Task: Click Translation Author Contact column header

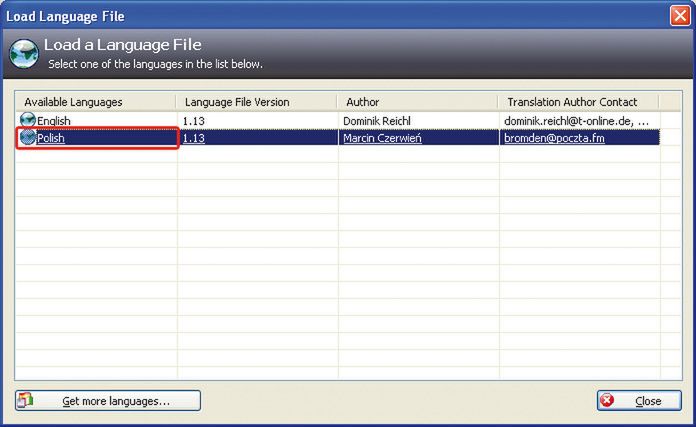Action: pyautogui.click(x=579, y=102)
